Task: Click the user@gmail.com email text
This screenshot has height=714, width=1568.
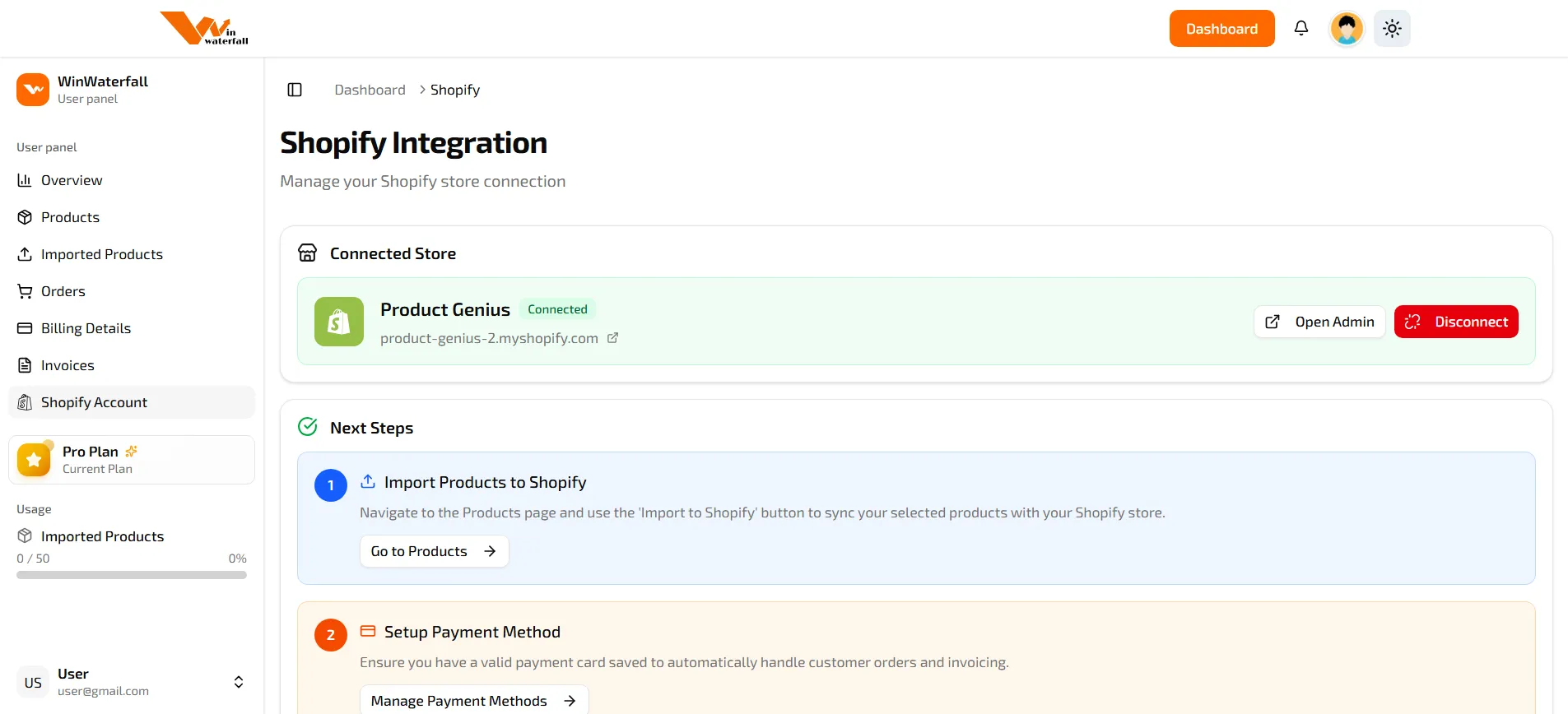Action: click(x=103, y=692)
